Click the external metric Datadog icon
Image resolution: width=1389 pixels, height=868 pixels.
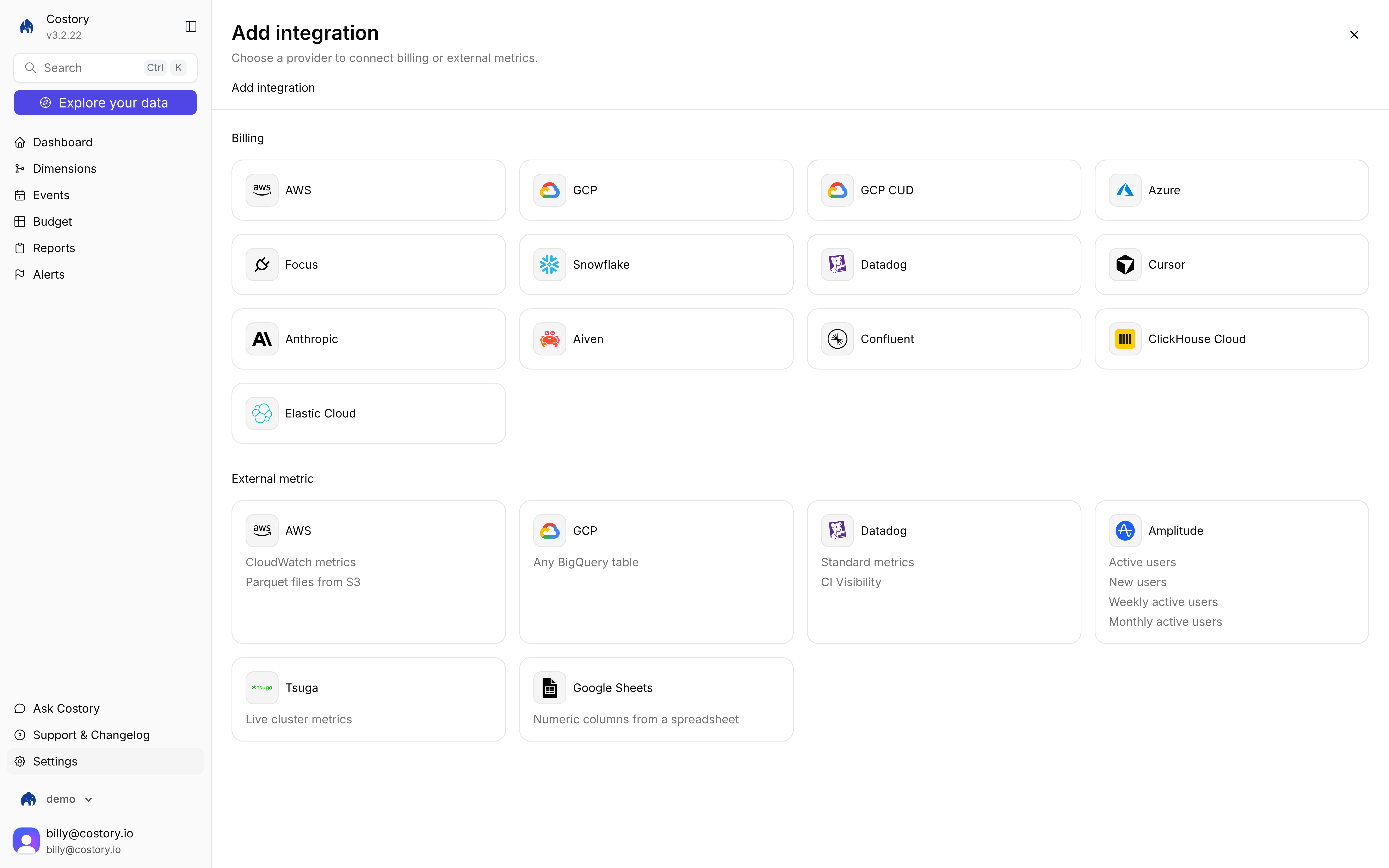[x=837, y=531]
